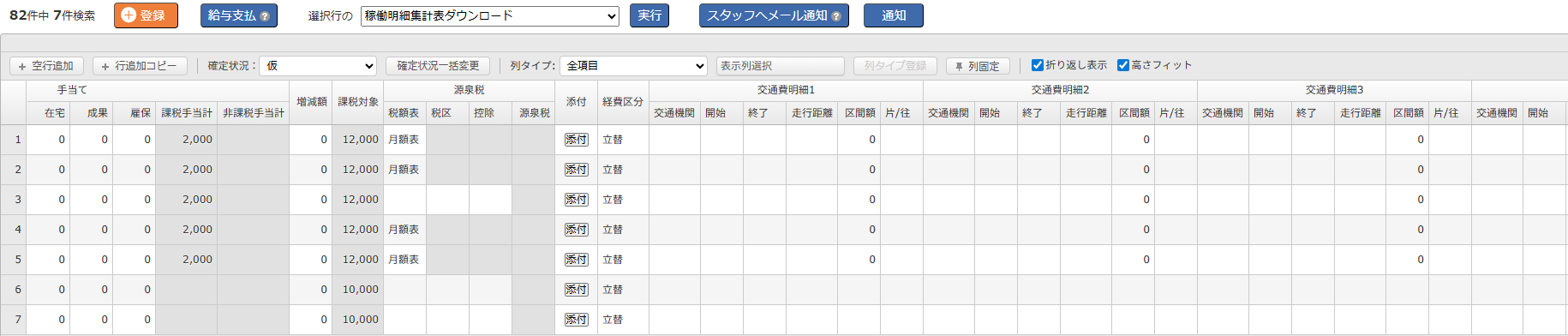
Task: Select row header number 4
Action: 14,230
